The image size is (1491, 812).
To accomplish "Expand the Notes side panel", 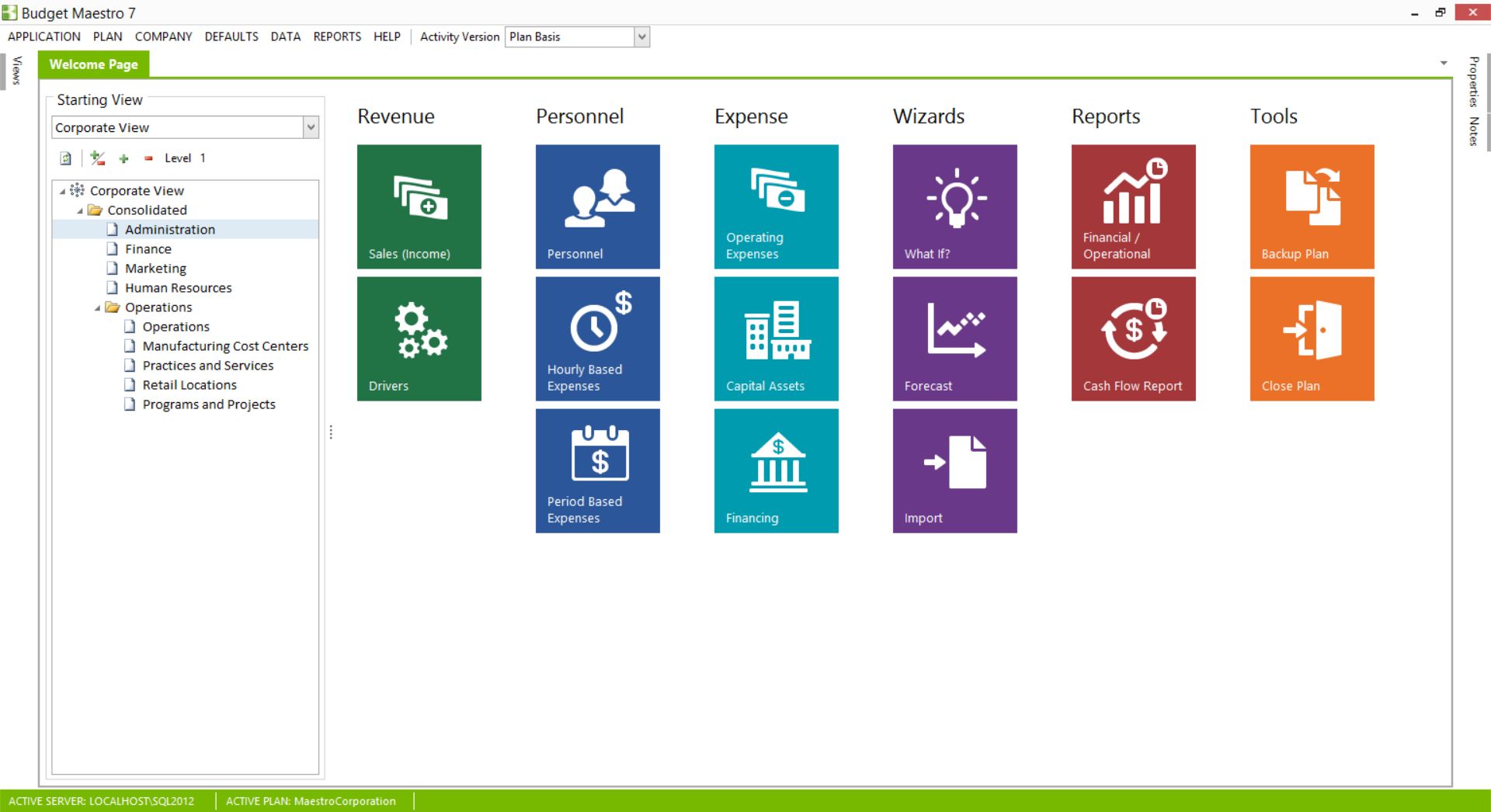I will [1473, 131].
